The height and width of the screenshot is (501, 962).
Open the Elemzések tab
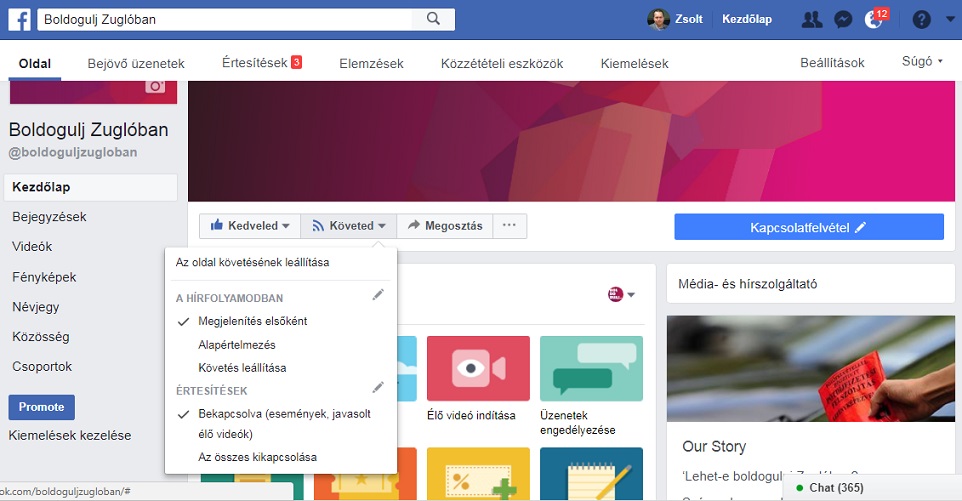pos(371,64)
